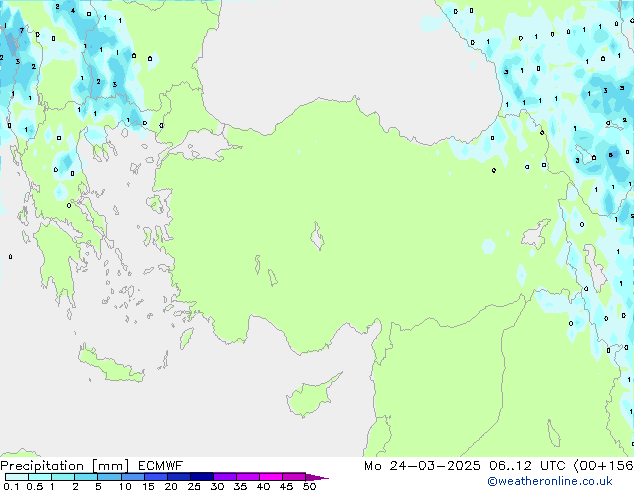Viewport: 634px width, 490px height.
Task: Open the weatheronline.co.uk copyright link
Action: [550, 481]
